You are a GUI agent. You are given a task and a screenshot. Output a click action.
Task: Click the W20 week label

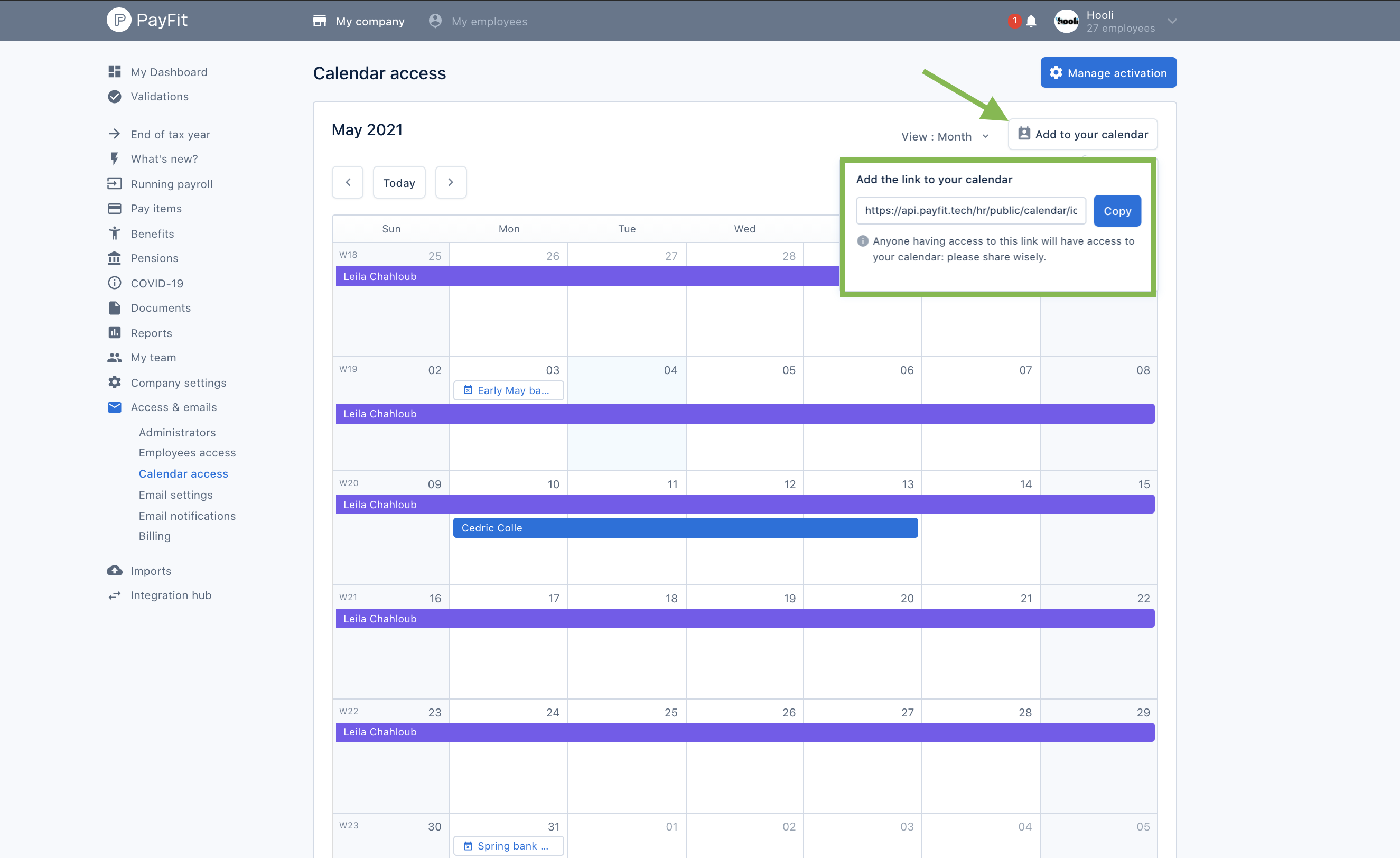click(x=349, y=483)
